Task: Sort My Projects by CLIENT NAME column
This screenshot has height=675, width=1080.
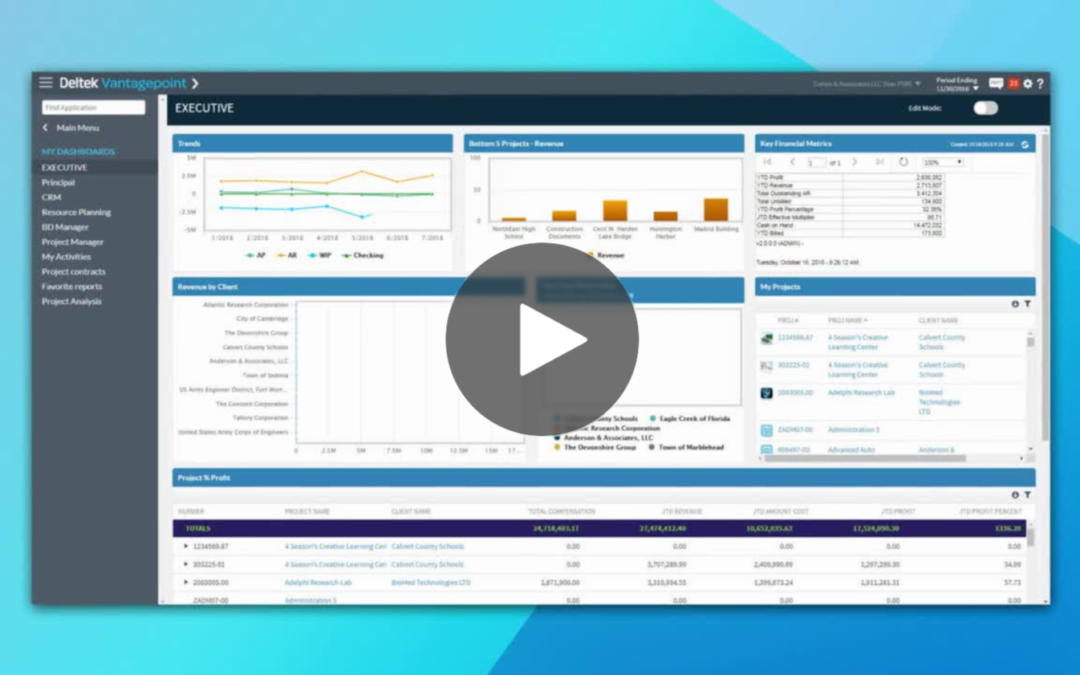Action: [x=938, y=321]
